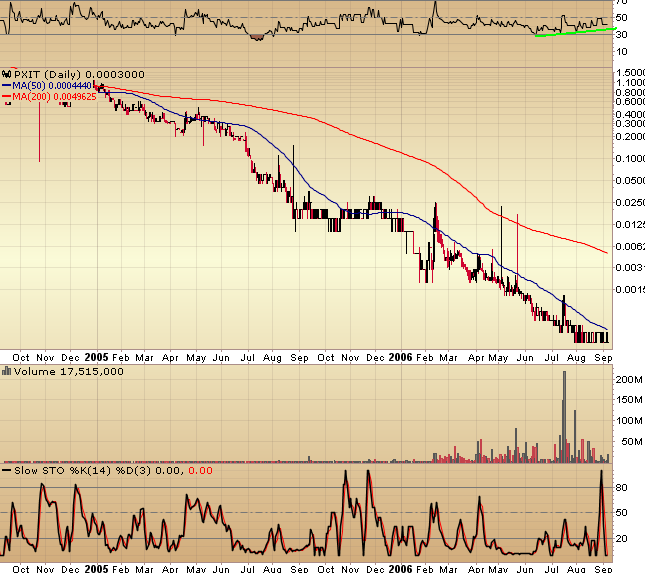Click the 2006 label on the bottom stochastic date axis
Viewport: 645px width, 575px height.
pos(400,569)
